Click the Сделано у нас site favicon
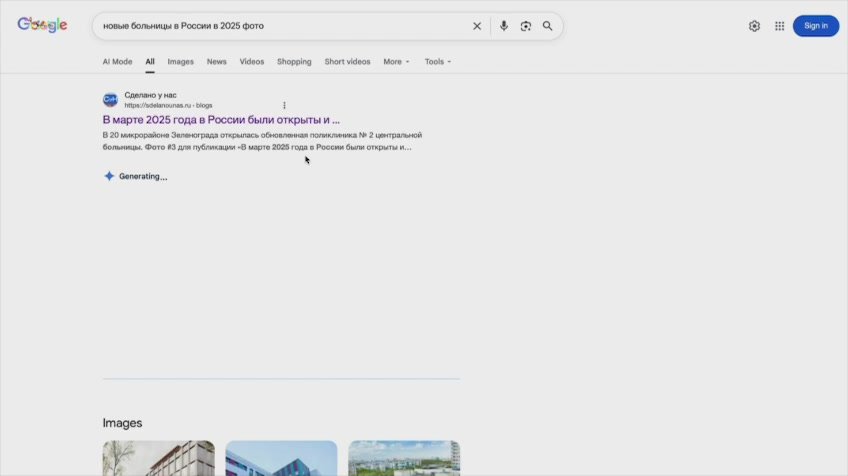This screenshot has height=476, width=848. (x=110, y=100)
